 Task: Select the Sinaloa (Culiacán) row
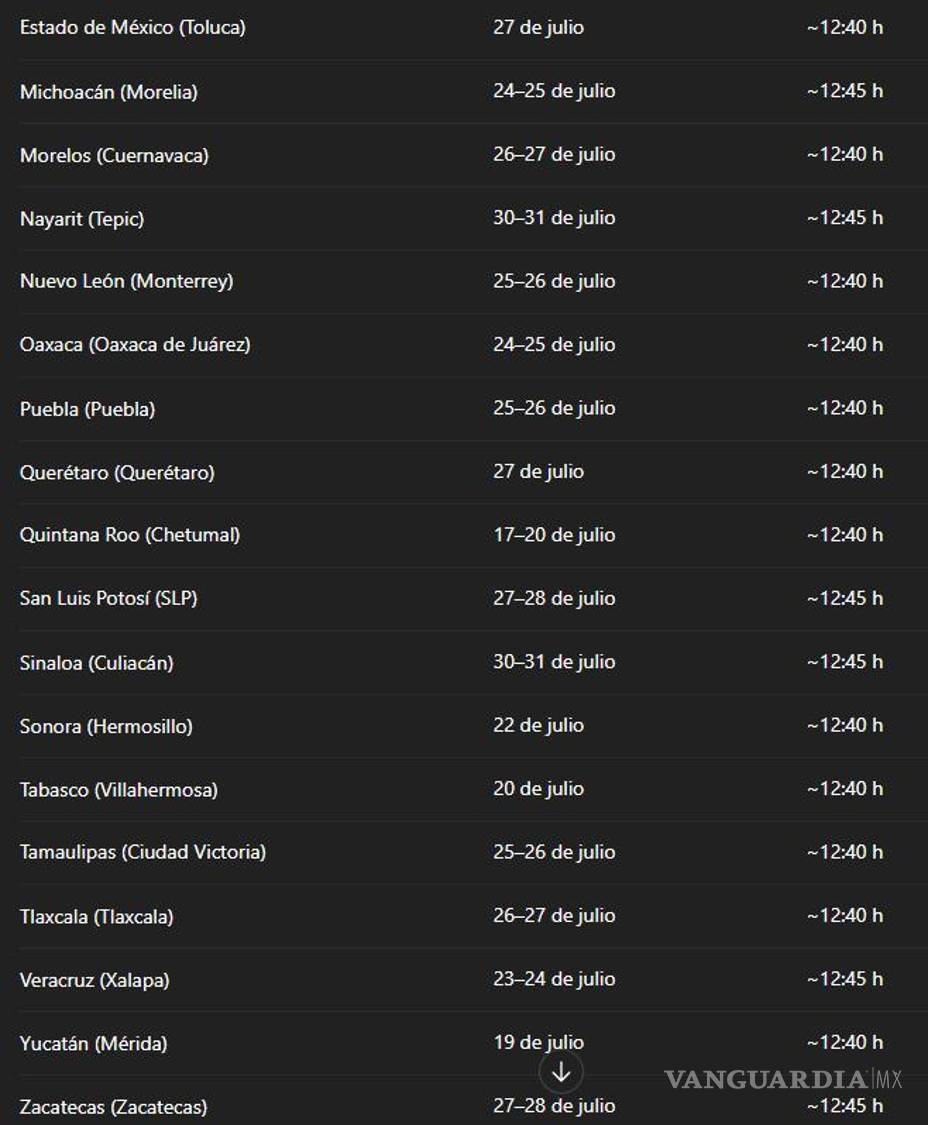[x=96, y=663]
